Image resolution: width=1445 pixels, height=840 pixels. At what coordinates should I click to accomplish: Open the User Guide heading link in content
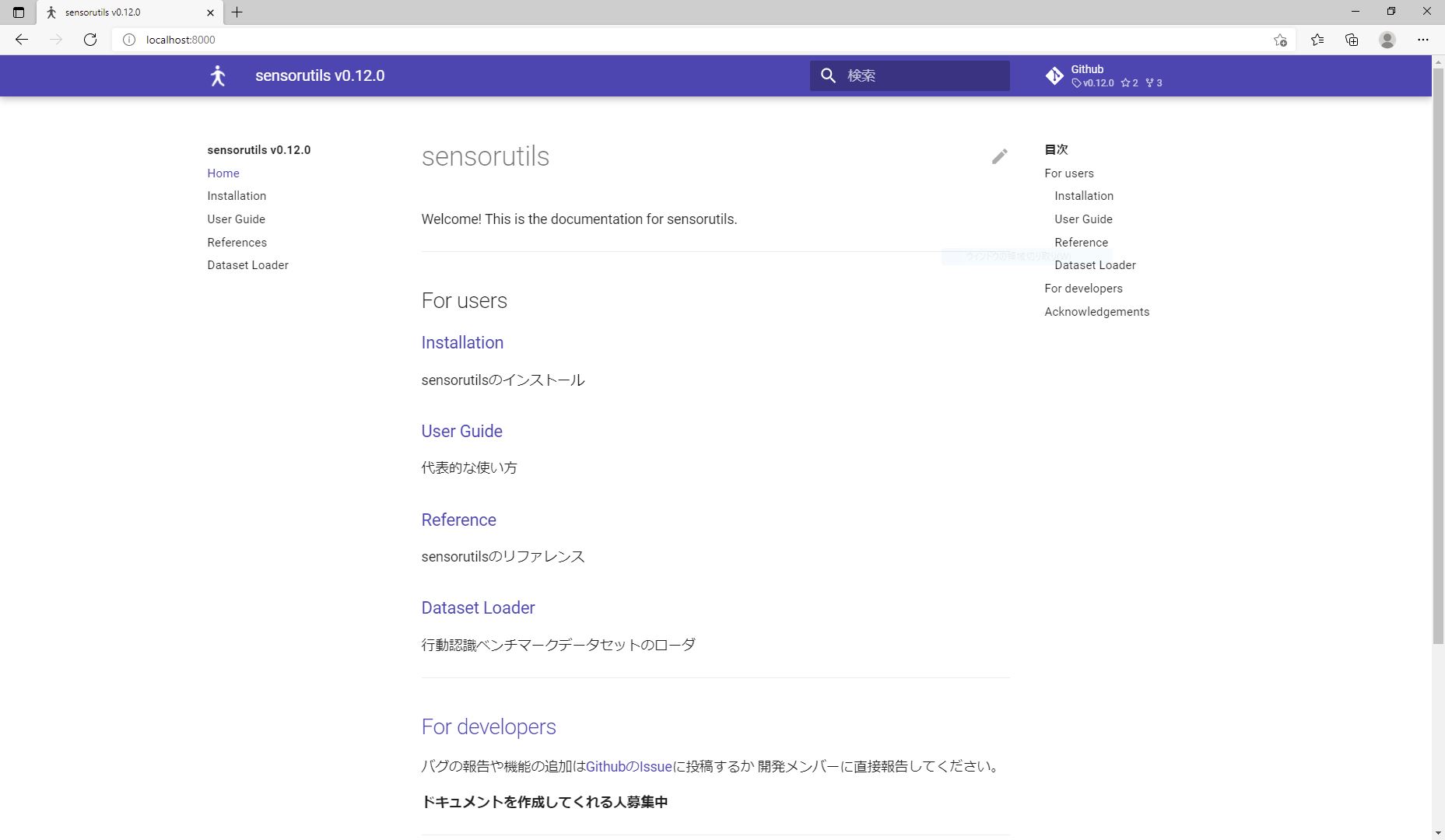tap(461, 432)
